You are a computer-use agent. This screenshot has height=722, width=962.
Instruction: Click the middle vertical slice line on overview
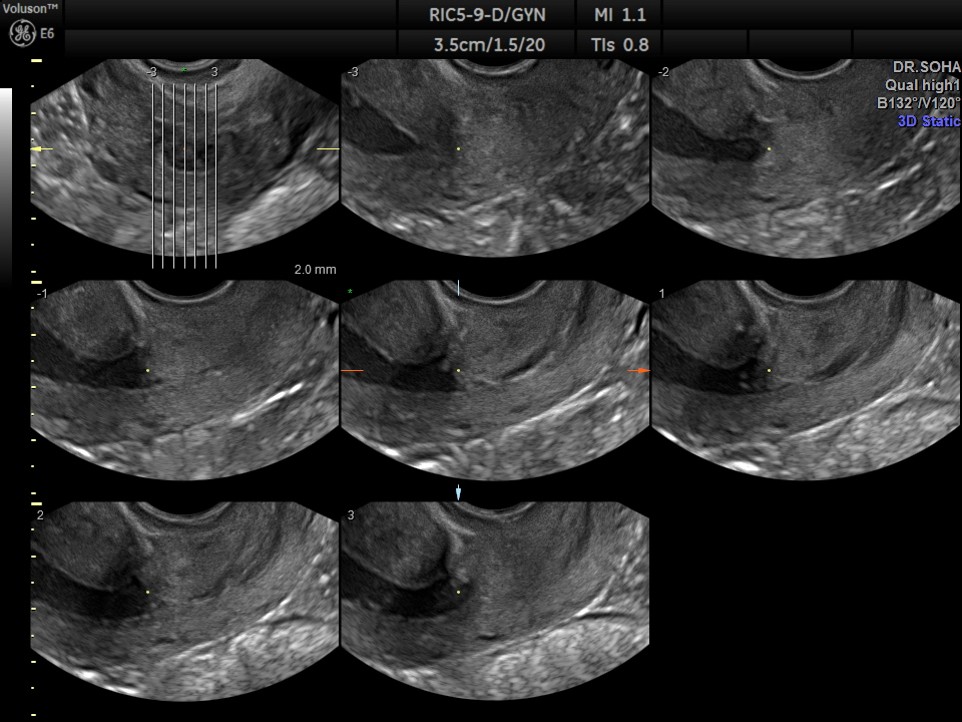click(x=184, y=176)
